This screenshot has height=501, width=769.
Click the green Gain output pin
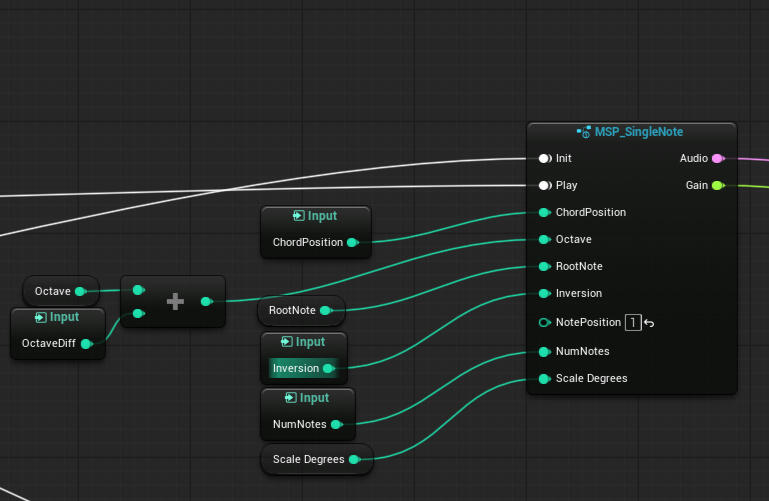717,185
